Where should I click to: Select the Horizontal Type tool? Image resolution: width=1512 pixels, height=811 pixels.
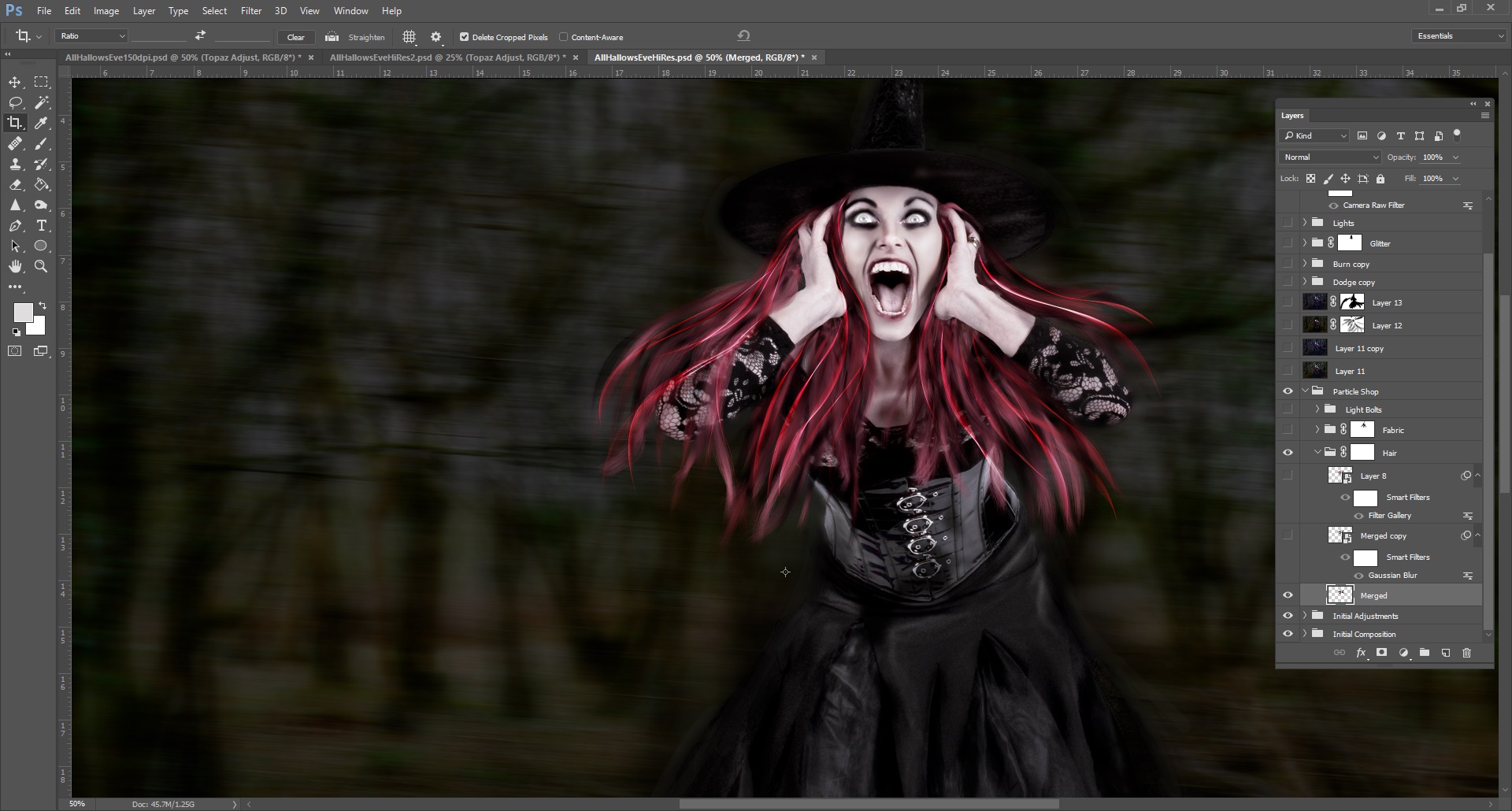[x=42, y=225]
